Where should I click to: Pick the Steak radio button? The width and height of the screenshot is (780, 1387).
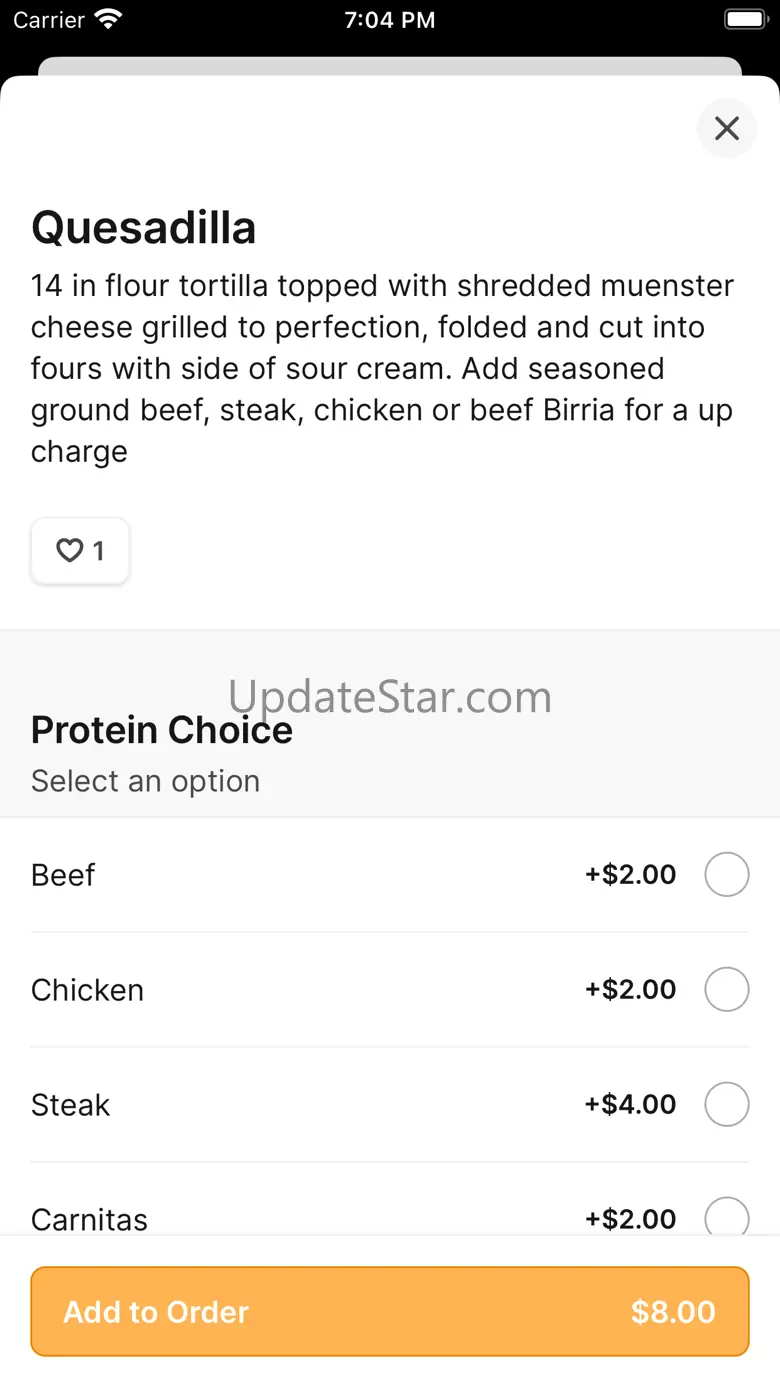coord(727,1105)
